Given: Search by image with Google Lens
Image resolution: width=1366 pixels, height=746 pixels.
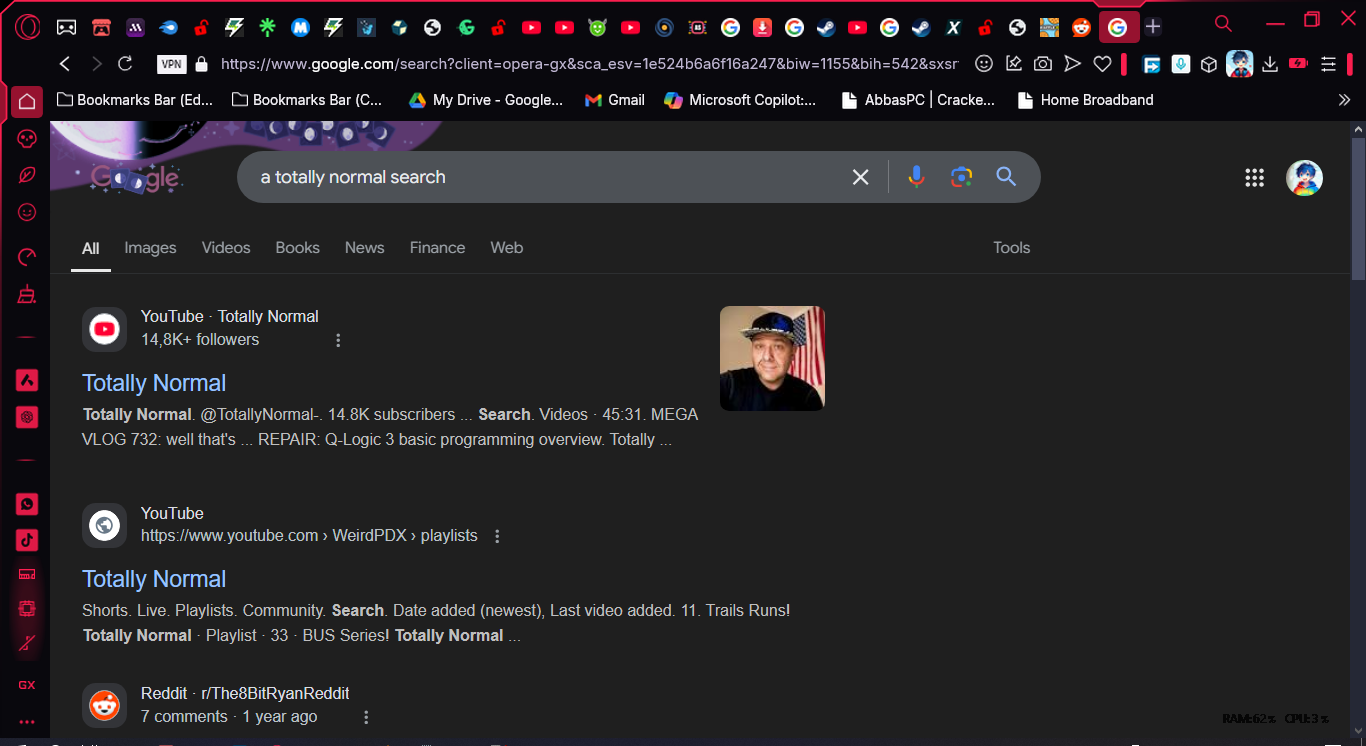Looking at the screenshot, I should click(961, 177).
